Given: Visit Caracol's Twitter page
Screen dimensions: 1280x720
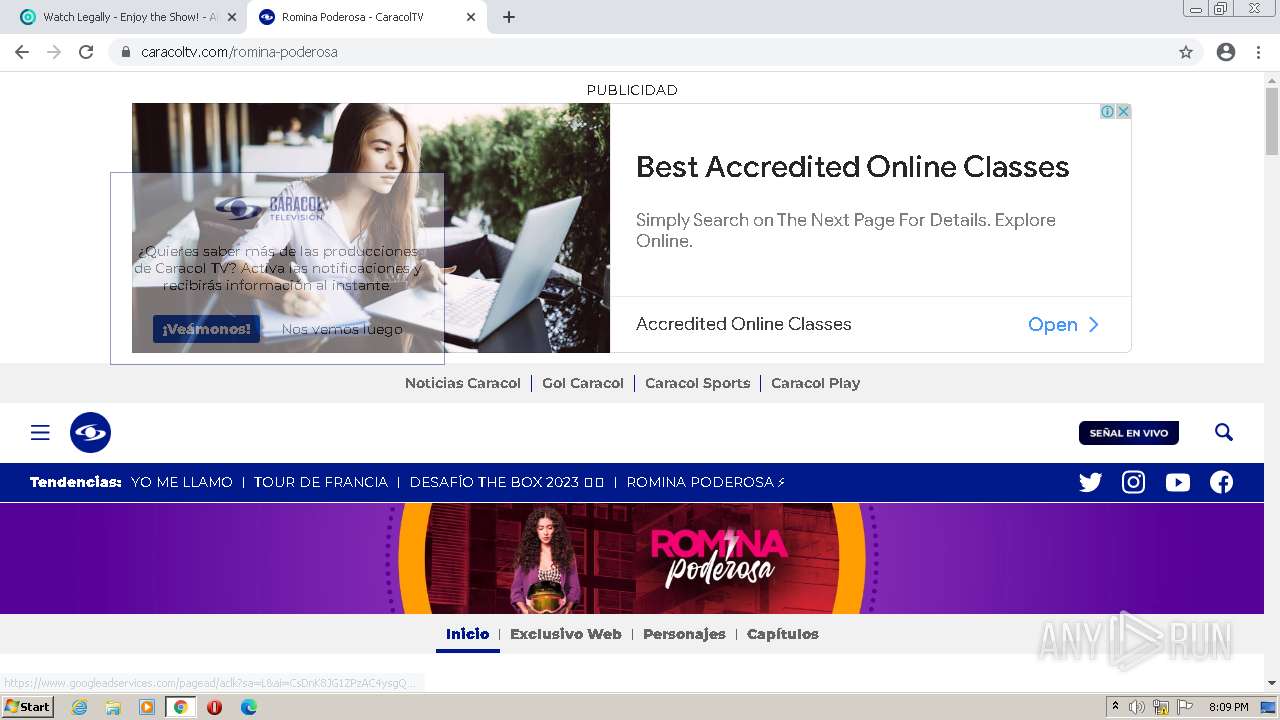Looking at the screenshot, I should (1090, 482).
